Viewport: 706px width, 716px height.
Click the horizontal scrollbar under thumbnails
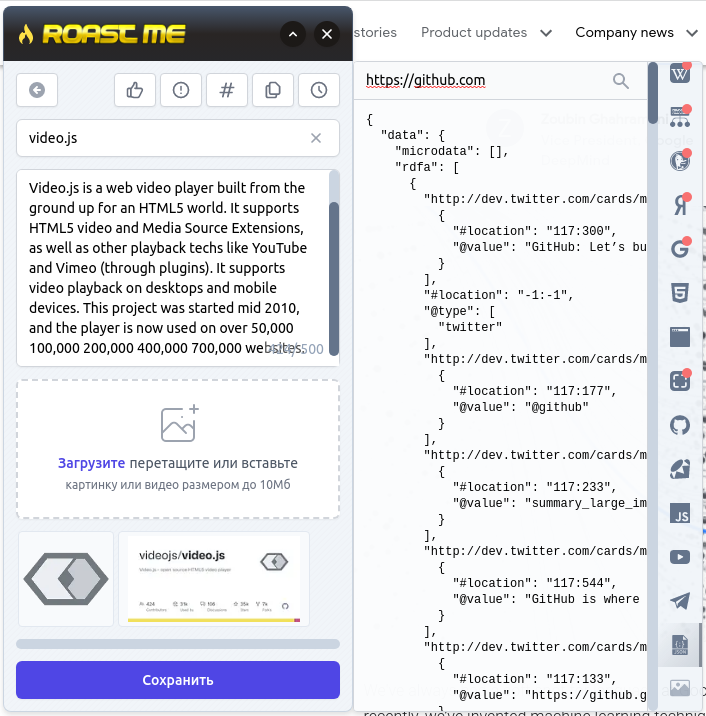[178, 644]
